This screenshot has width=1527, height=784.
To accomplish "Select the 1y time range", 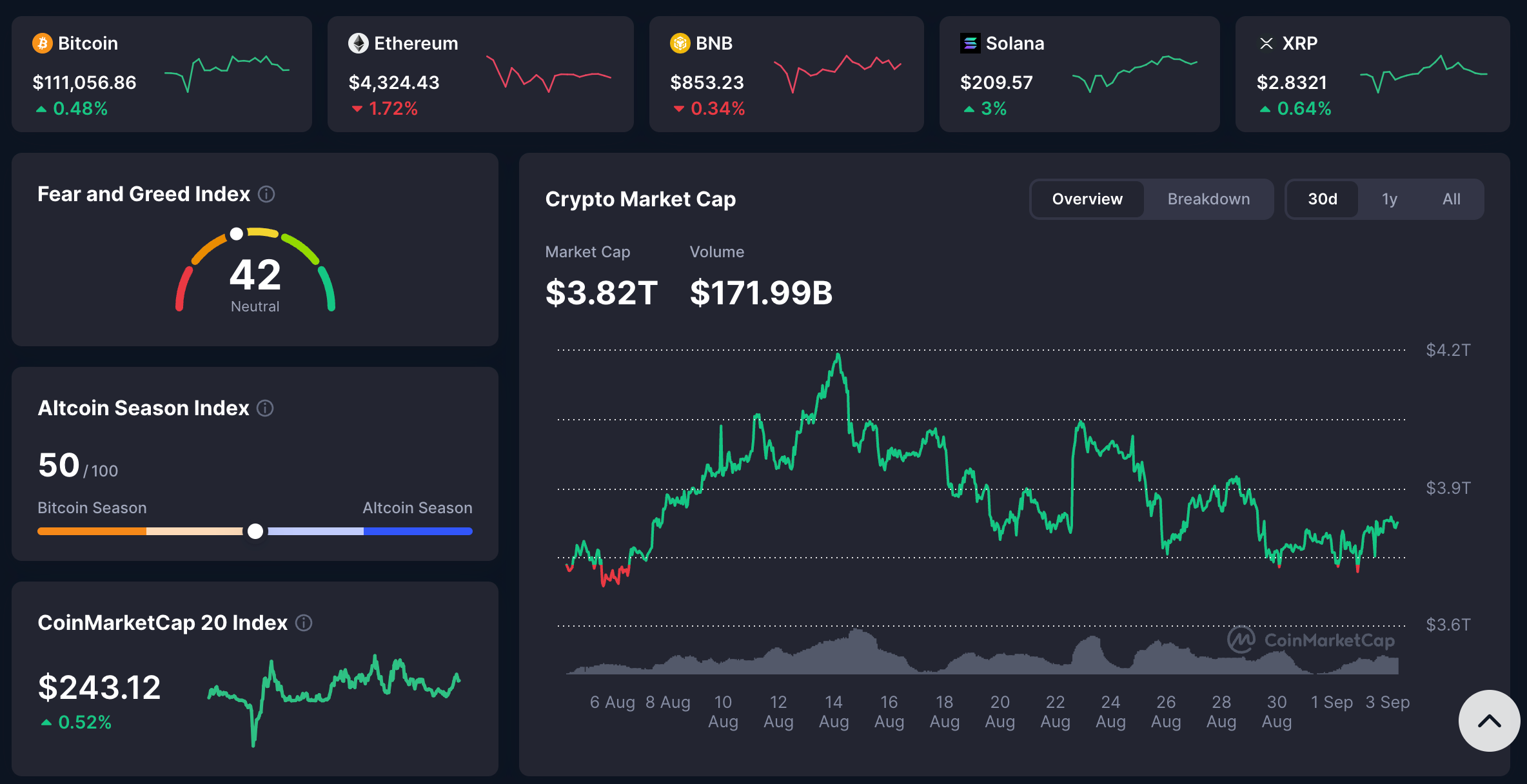I will tap(1390, 199).
